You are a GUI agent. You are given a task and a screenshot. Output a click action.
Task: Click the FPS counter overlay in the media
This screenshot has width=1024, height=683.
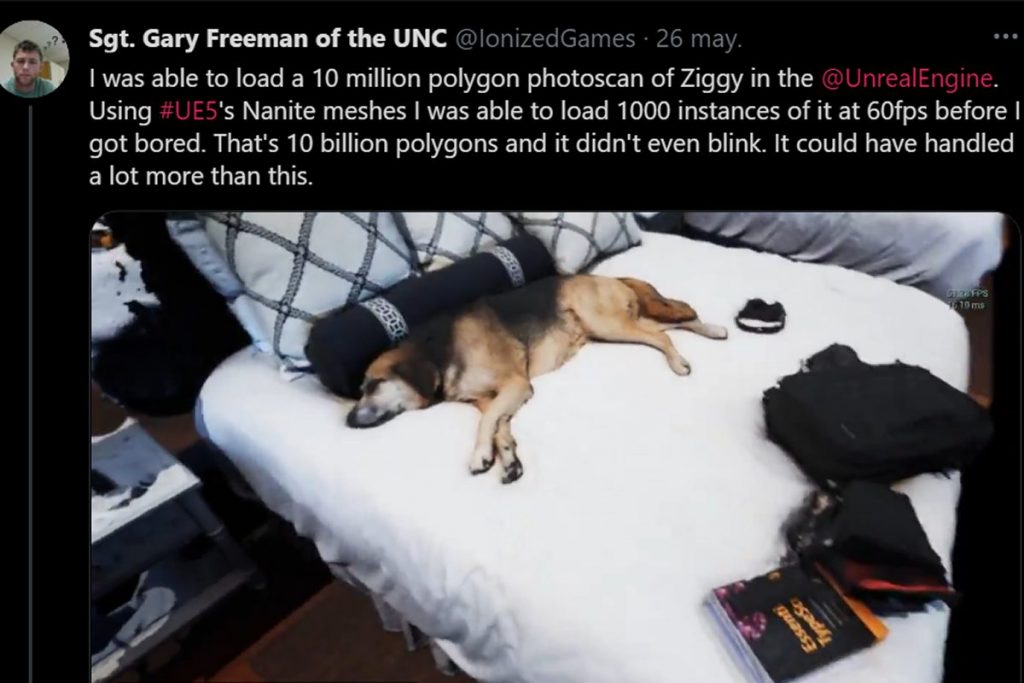pyautogui.click(x=967, y=300)
